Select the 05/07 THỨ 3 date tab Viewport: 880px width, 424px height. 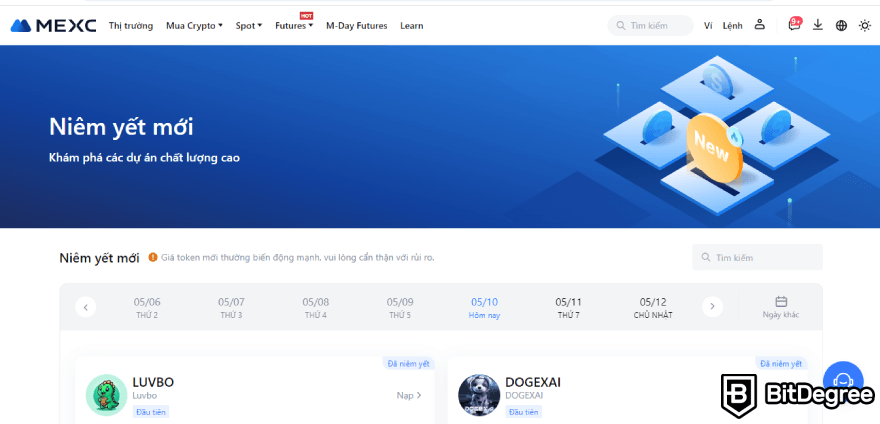(x=231, y=308)
